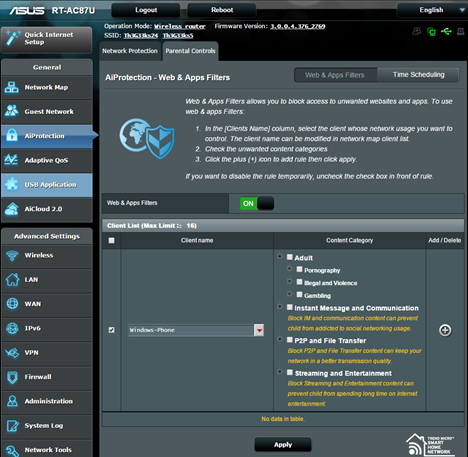This screenshot has height=457, width=468.
Task: Check the Adult category checkbox
Action: coord(290,257)
